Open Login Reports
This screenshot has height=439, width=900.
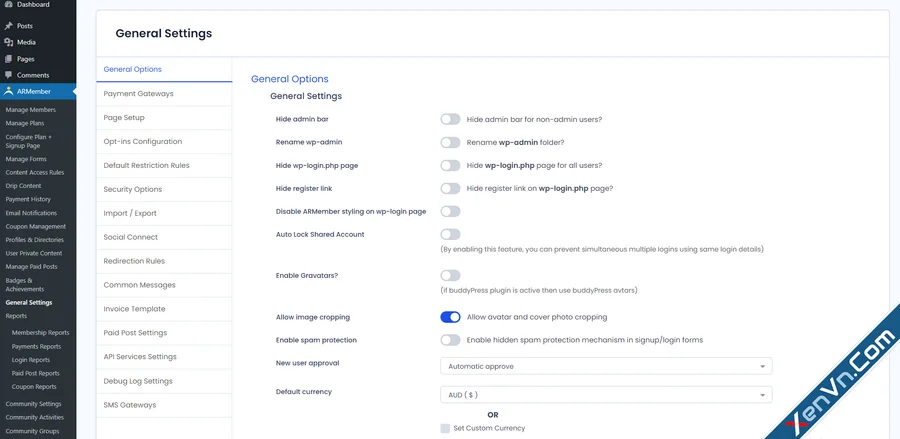[x=31, y=360]
